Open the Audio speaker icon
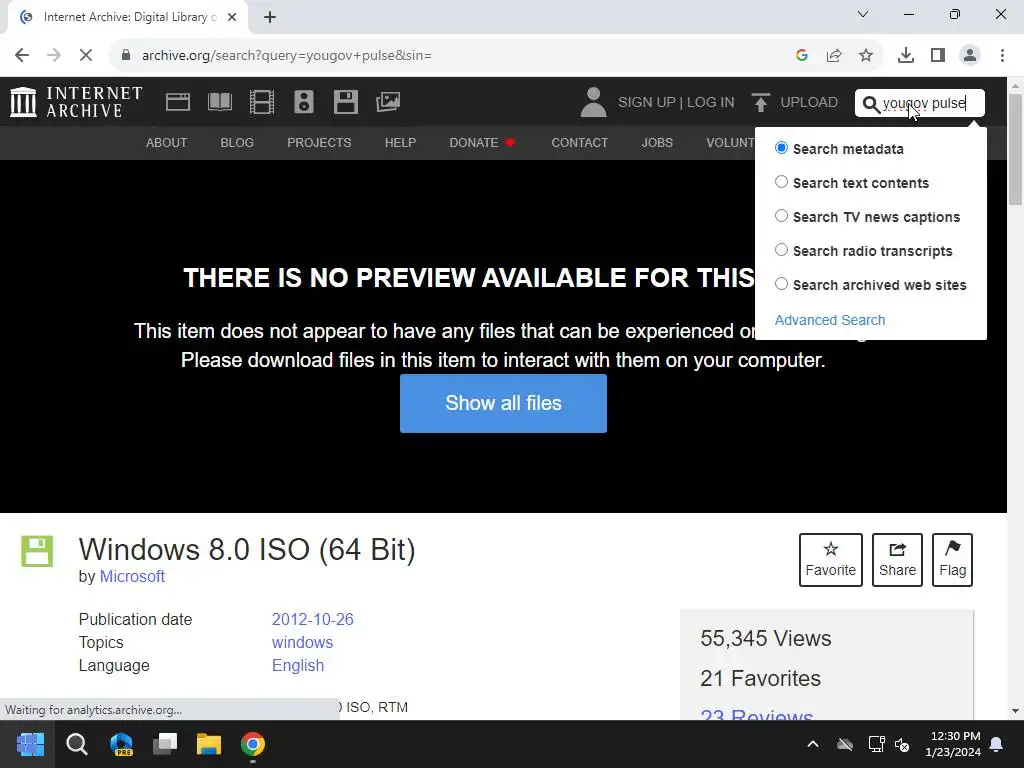Viewport: 1024px width, 768px height. (304, 102)
